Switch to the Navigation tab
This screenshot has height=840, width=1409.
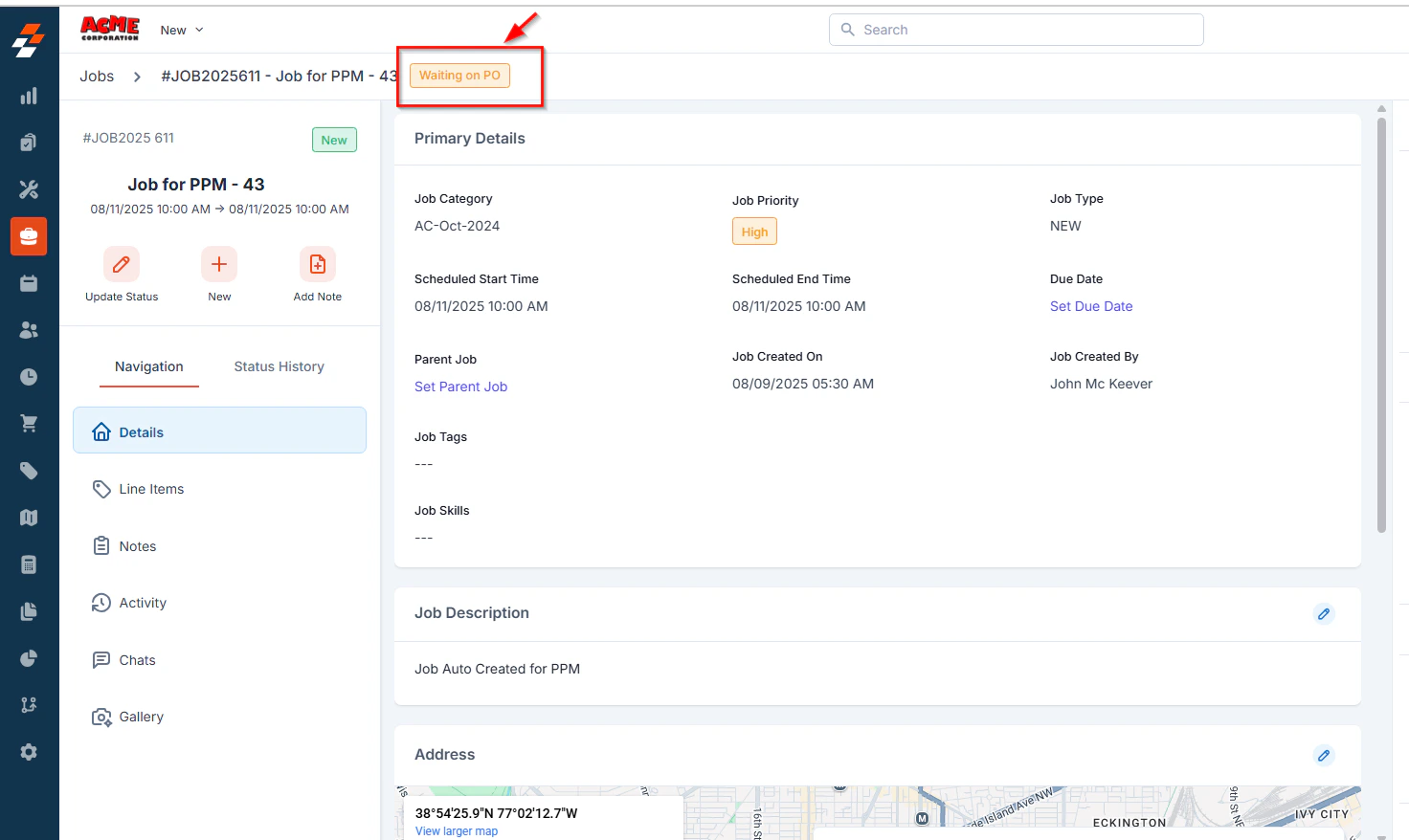click(149, 366)
